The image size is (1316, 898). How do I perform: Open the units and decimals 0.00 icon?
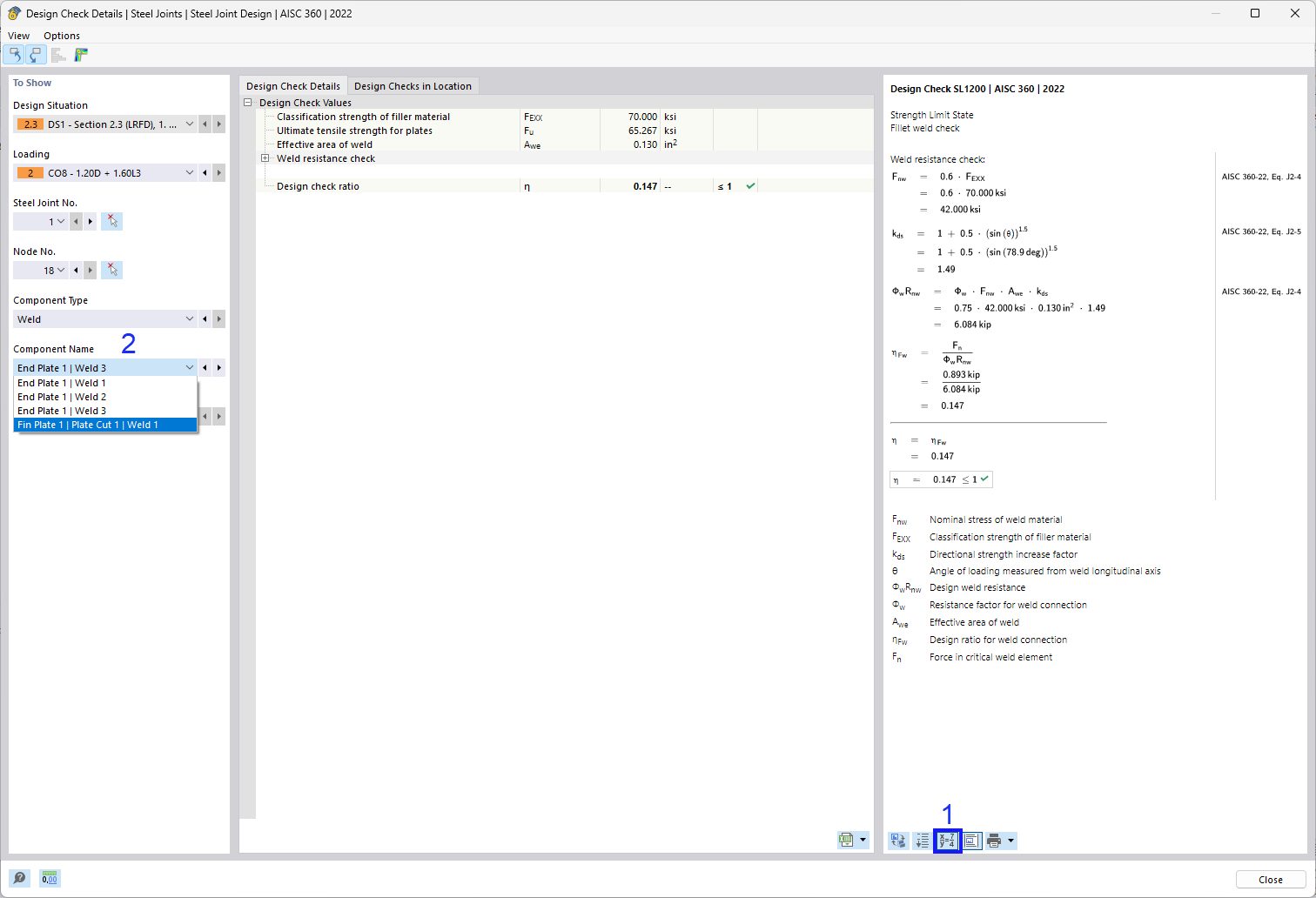pyautogui.click(x=50, y=879)
